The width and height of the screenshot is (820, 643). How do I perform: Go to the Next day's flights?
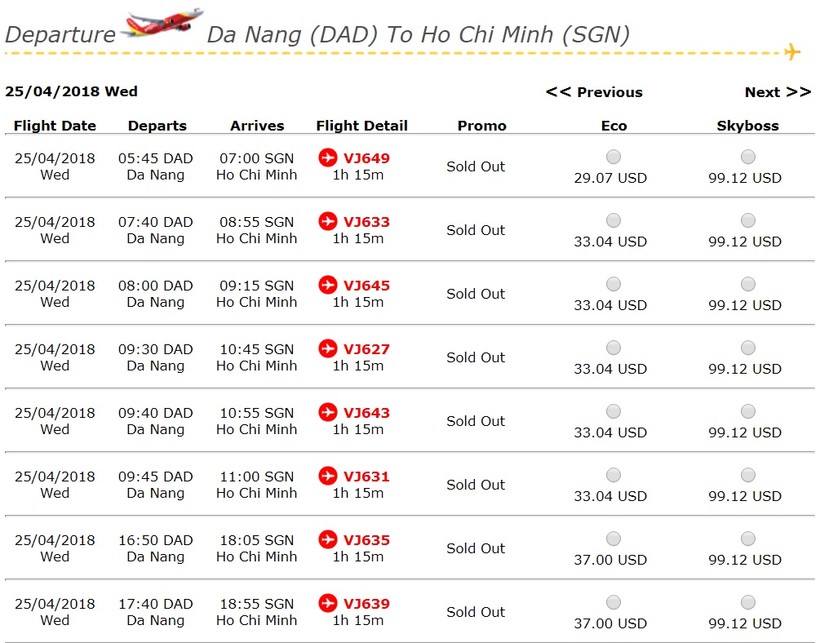click(x=777, y=92)
